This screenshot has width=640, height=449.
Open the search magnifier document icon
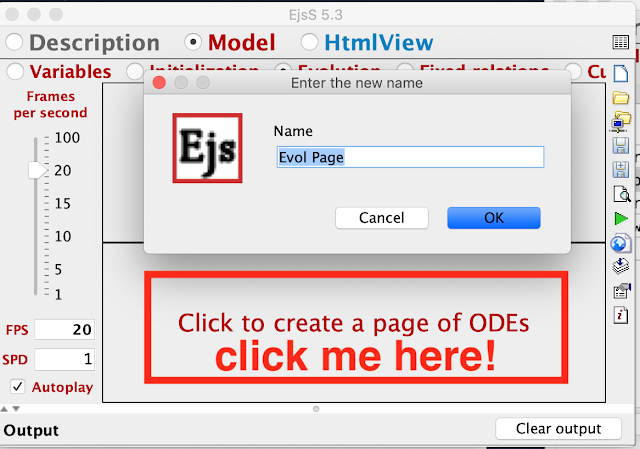(x=622, y=194)
